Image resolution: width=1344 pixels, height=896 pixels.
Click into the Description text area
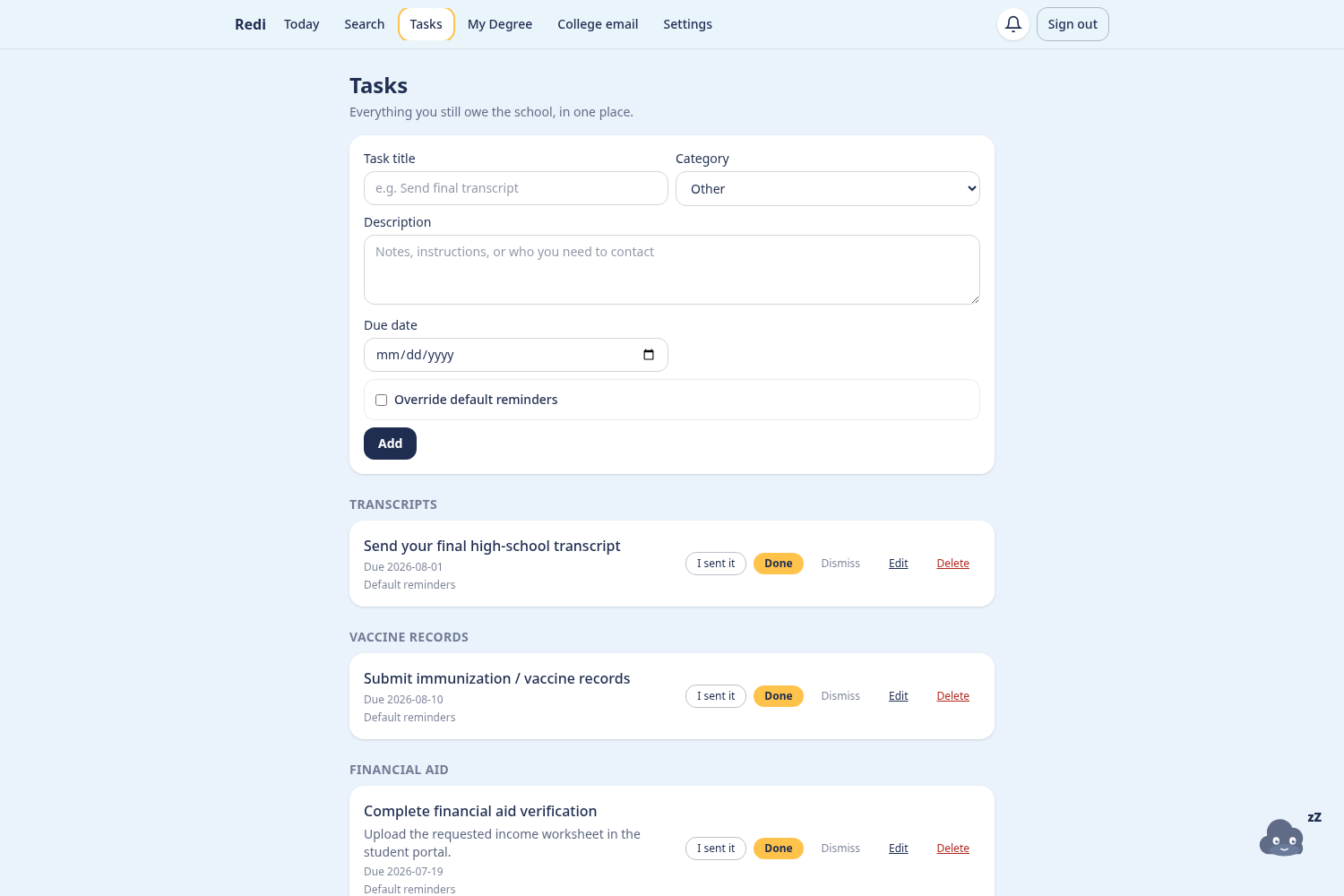click(672, 270)
